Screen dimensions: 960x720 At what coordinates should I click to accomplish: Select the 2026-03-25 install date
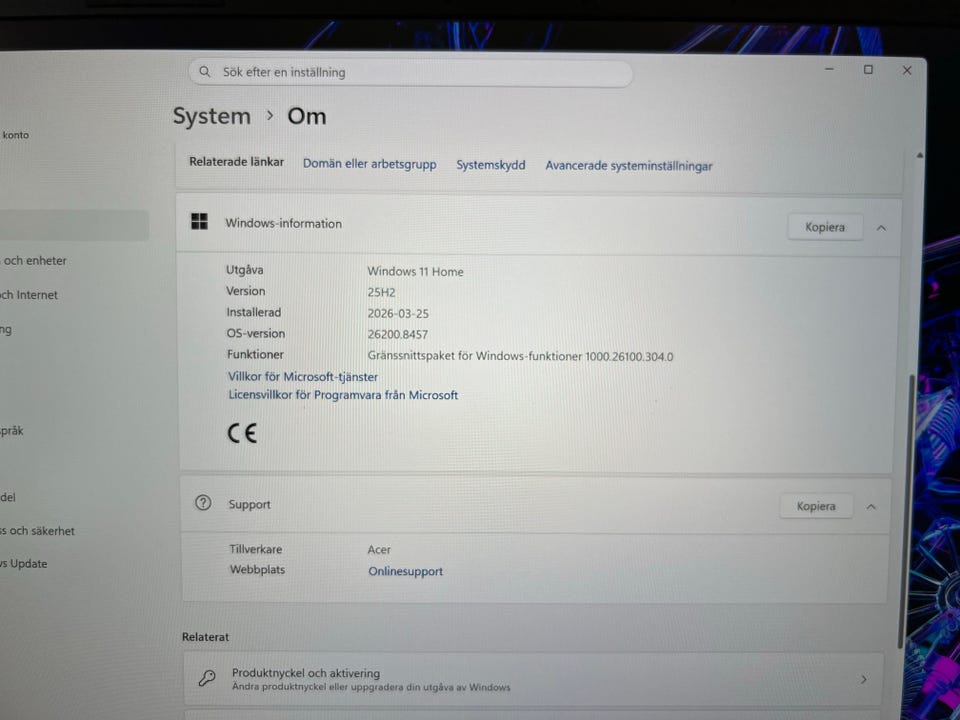(398, 313)
